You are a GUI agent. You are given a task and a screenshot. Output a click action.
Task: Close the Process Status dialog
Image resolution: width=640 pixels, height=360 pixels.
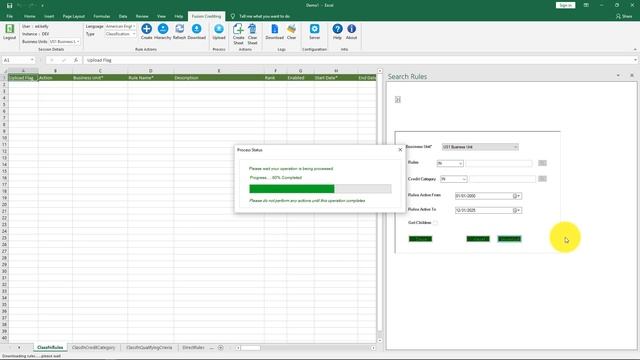pyautogui.click(x=400, y=150)
